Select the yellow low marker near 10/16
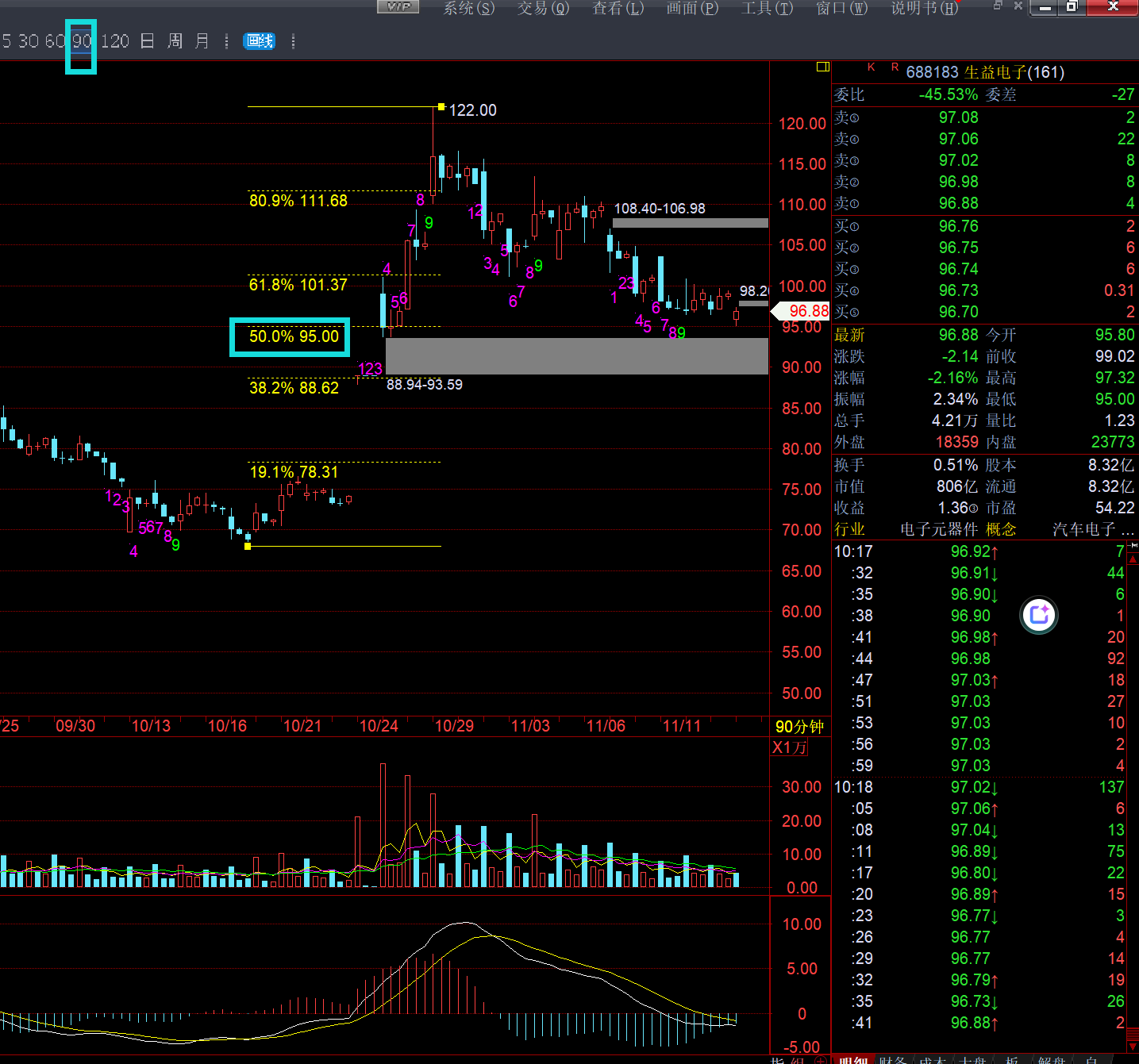 tap(248, 546)
